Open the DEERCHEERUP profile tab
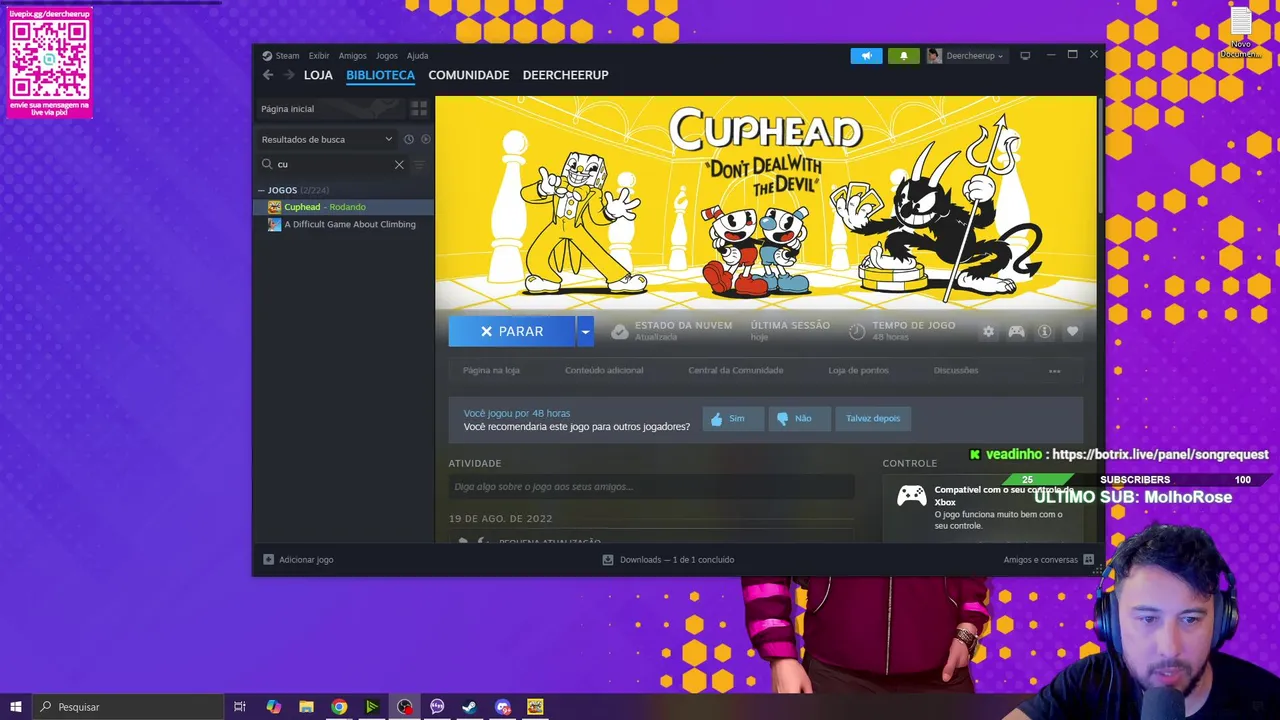 coord(565,75)
